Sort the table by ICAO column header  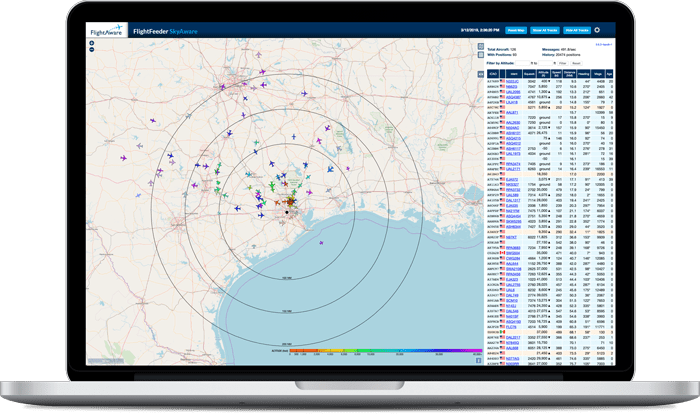[492, 73]
